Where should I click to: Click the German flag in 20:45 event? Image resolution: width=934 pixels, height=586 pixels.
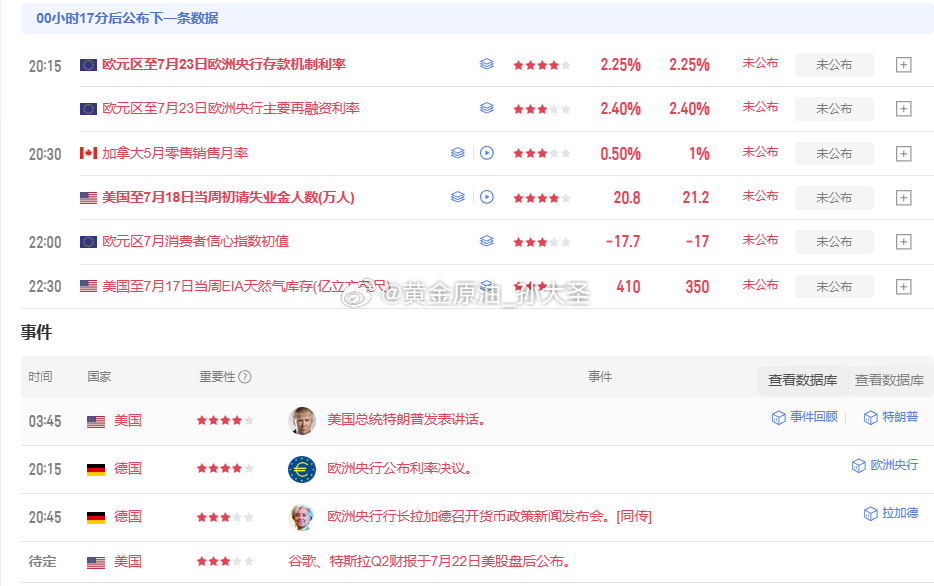96,518
